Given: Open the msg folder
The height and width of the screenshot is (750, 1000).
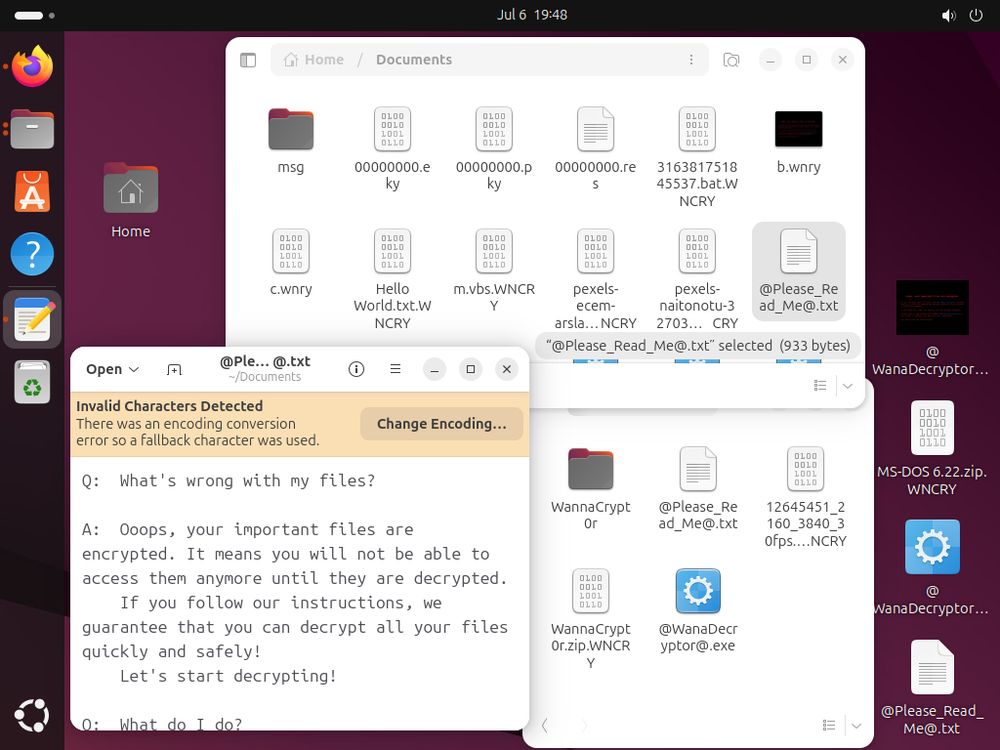Looking at the screenshot, I should (291, 141).
